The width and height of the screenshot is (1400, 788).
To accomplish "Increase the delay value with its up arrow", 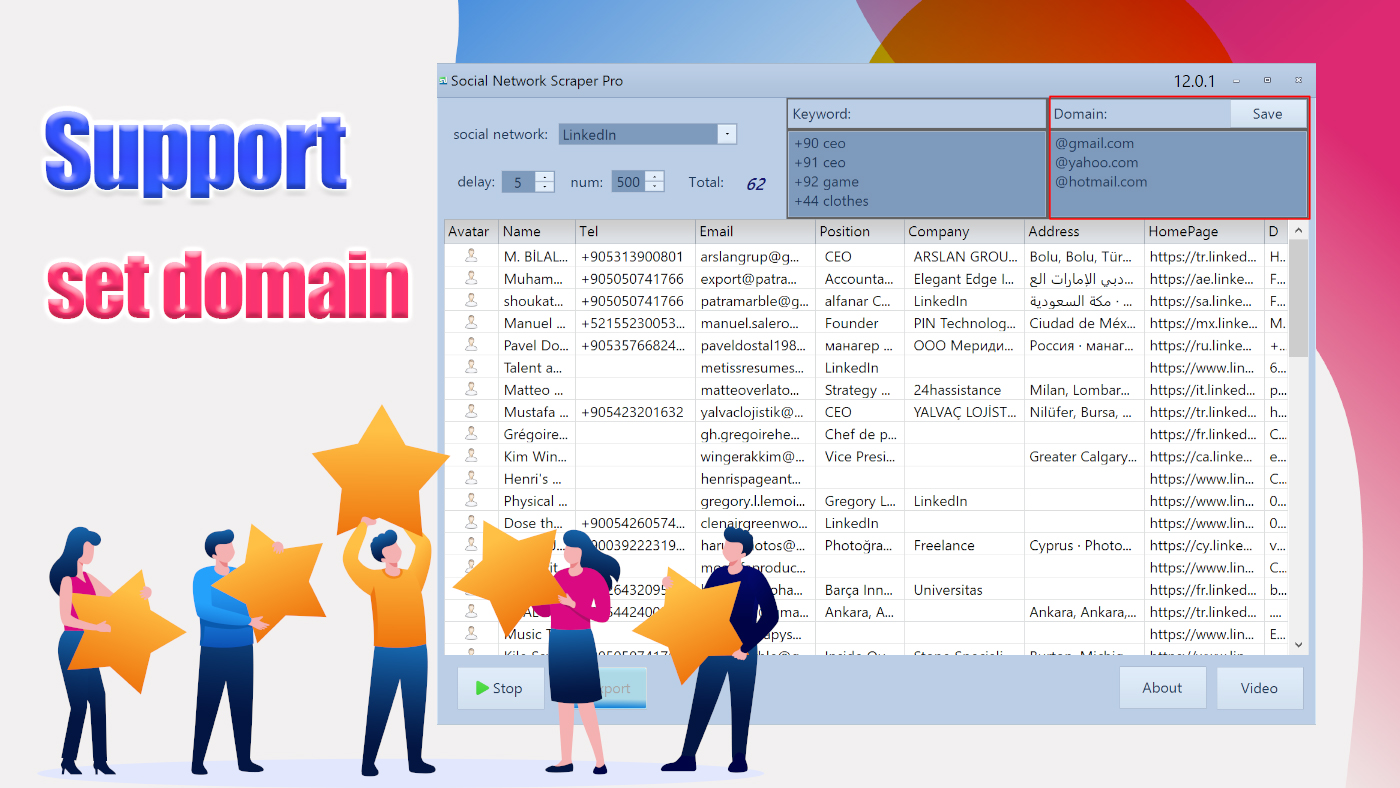I will point(545,177).
